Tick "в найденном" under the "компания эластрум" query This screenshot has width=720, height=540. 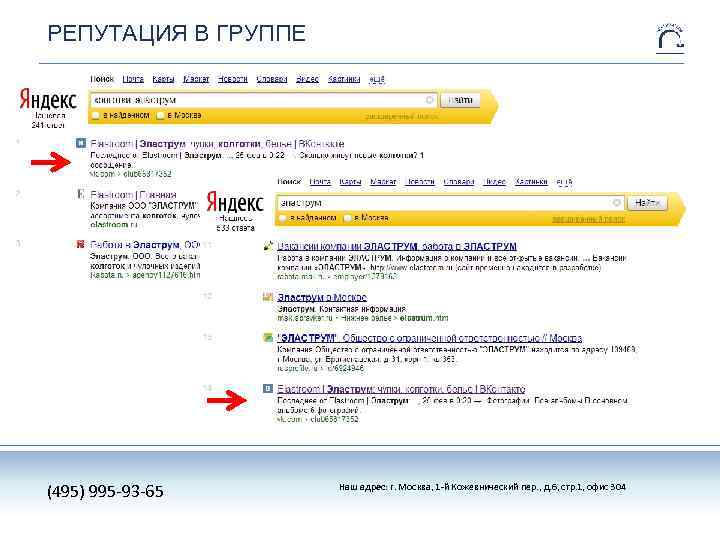coord(96,115)
